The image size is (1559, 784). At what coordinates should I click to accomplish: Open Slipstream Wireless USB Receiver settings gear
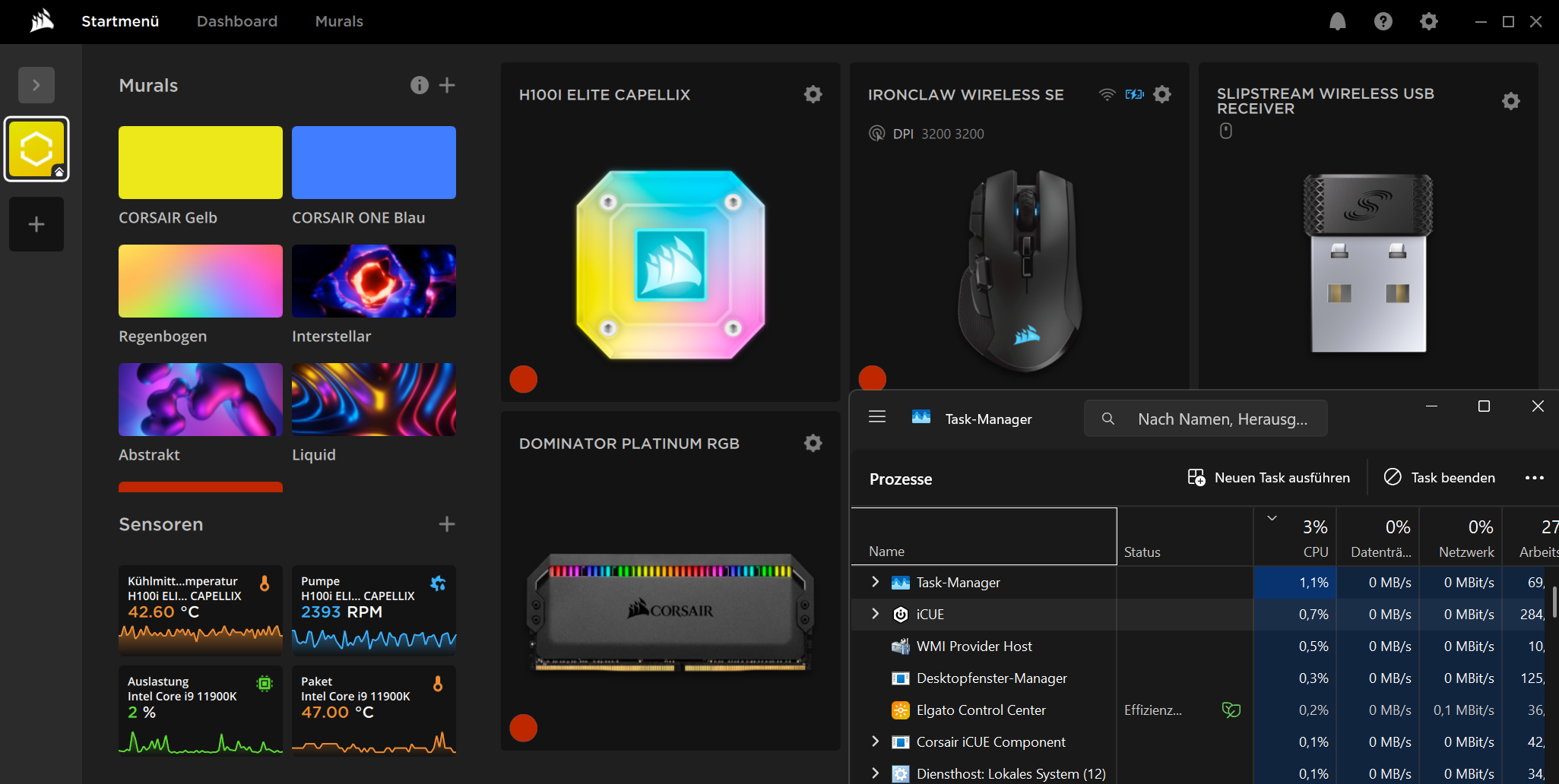1511,101
